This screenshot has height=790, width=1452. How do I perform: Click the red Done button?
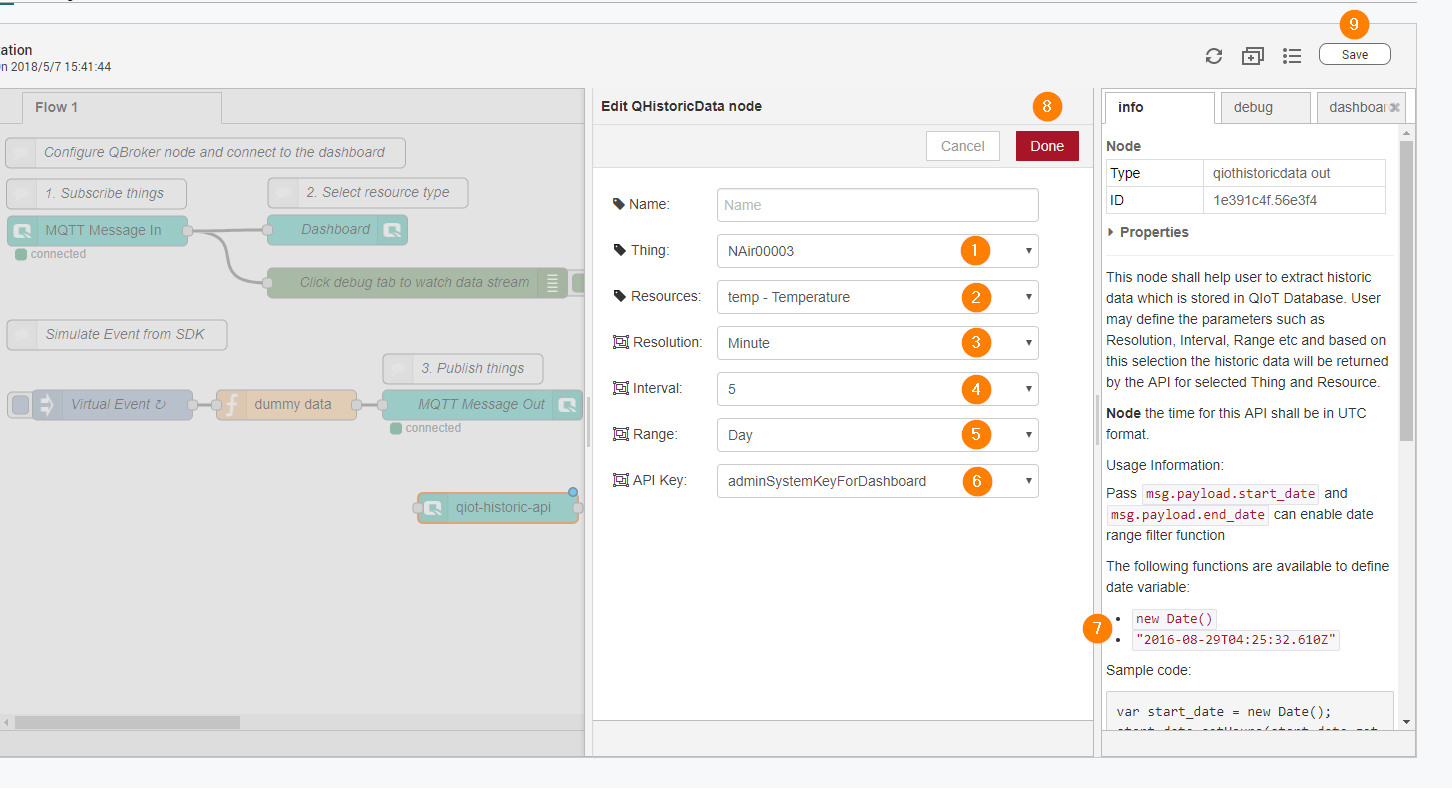click(x=1046, y=146)
